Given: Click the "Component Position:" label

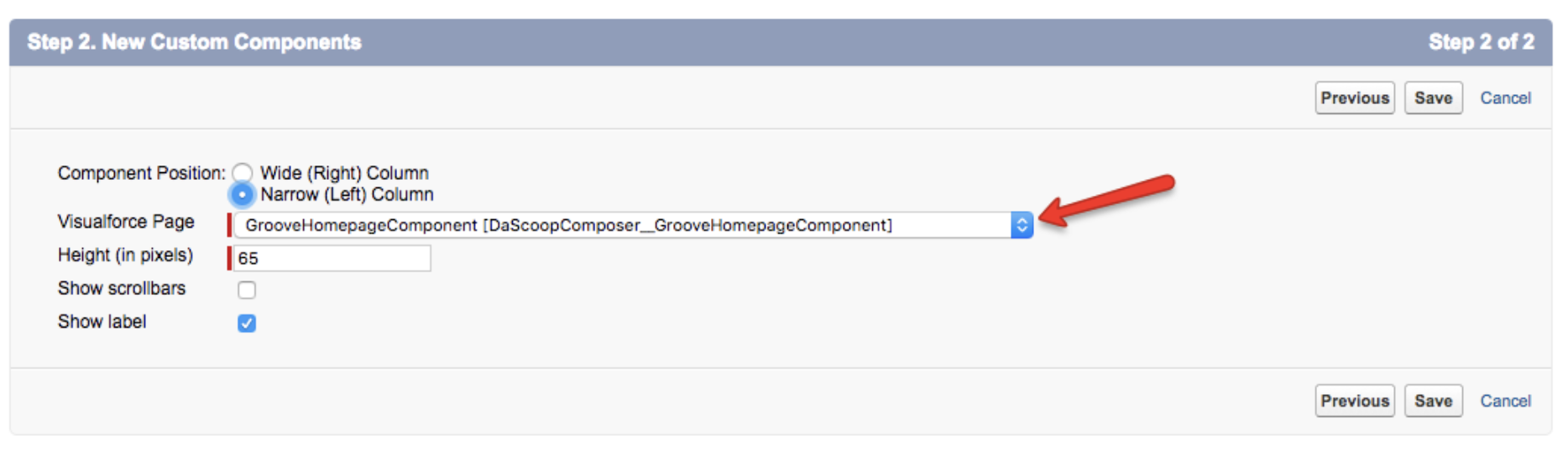Looking at the screenshot, I should (141, 173).
